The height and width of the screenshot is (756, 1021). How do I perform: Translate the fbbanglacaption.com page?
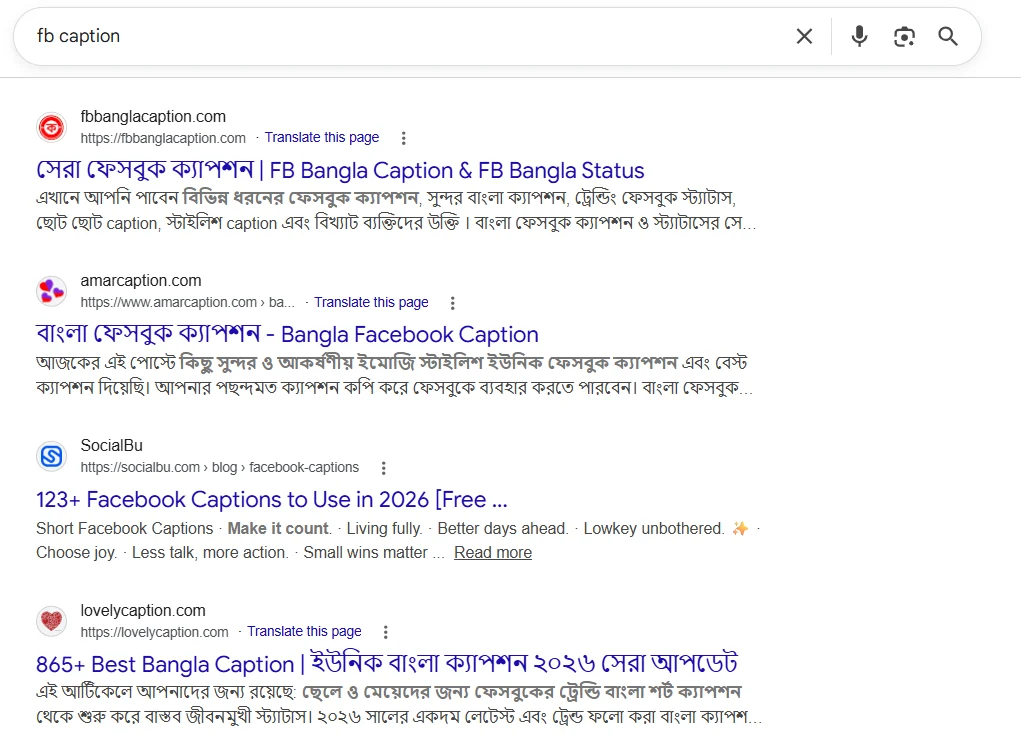click(x=322, y=137)
